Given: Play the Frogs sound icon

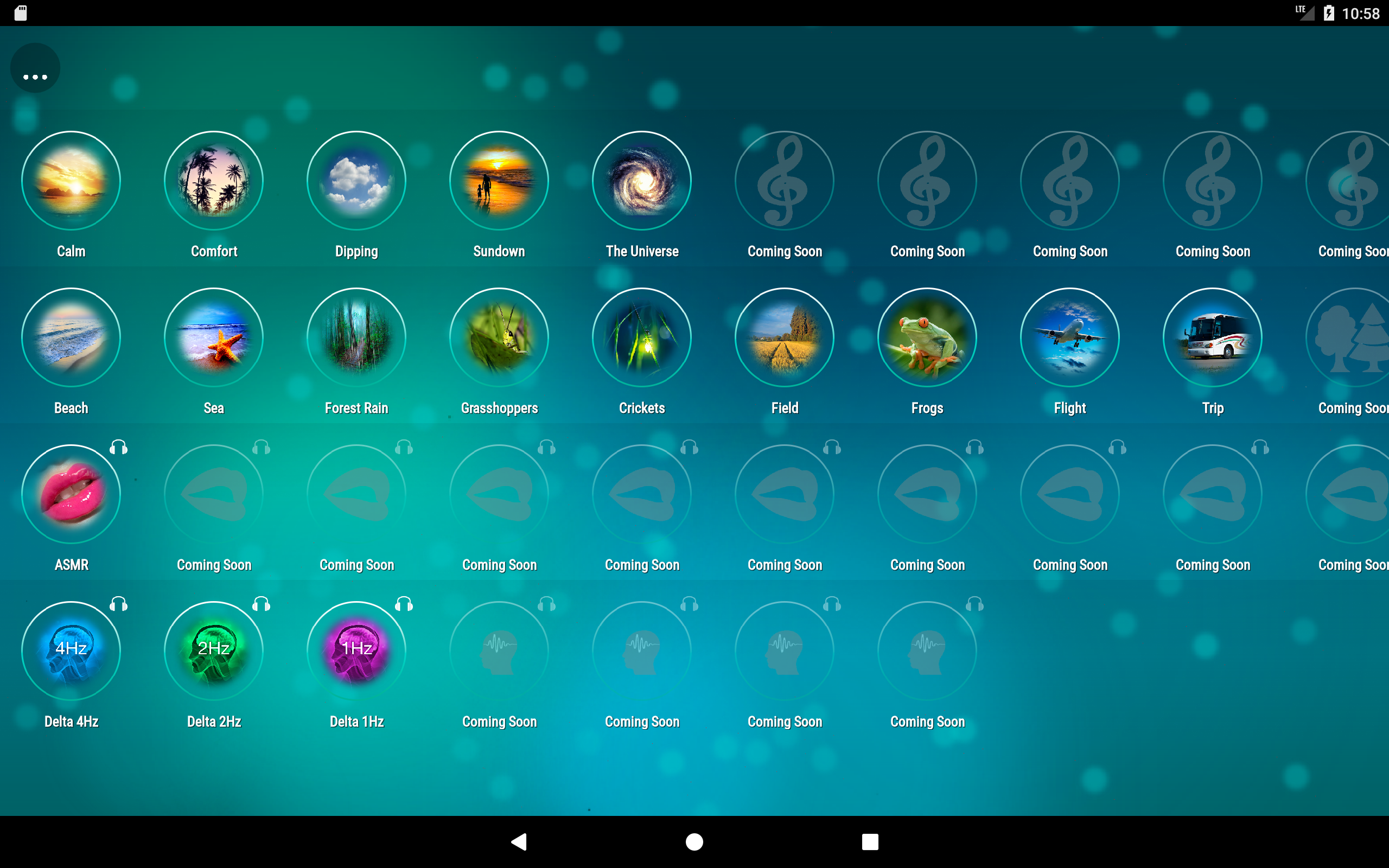Looking at the screenshot, I should pyautogui.click(x=927, y=337).
